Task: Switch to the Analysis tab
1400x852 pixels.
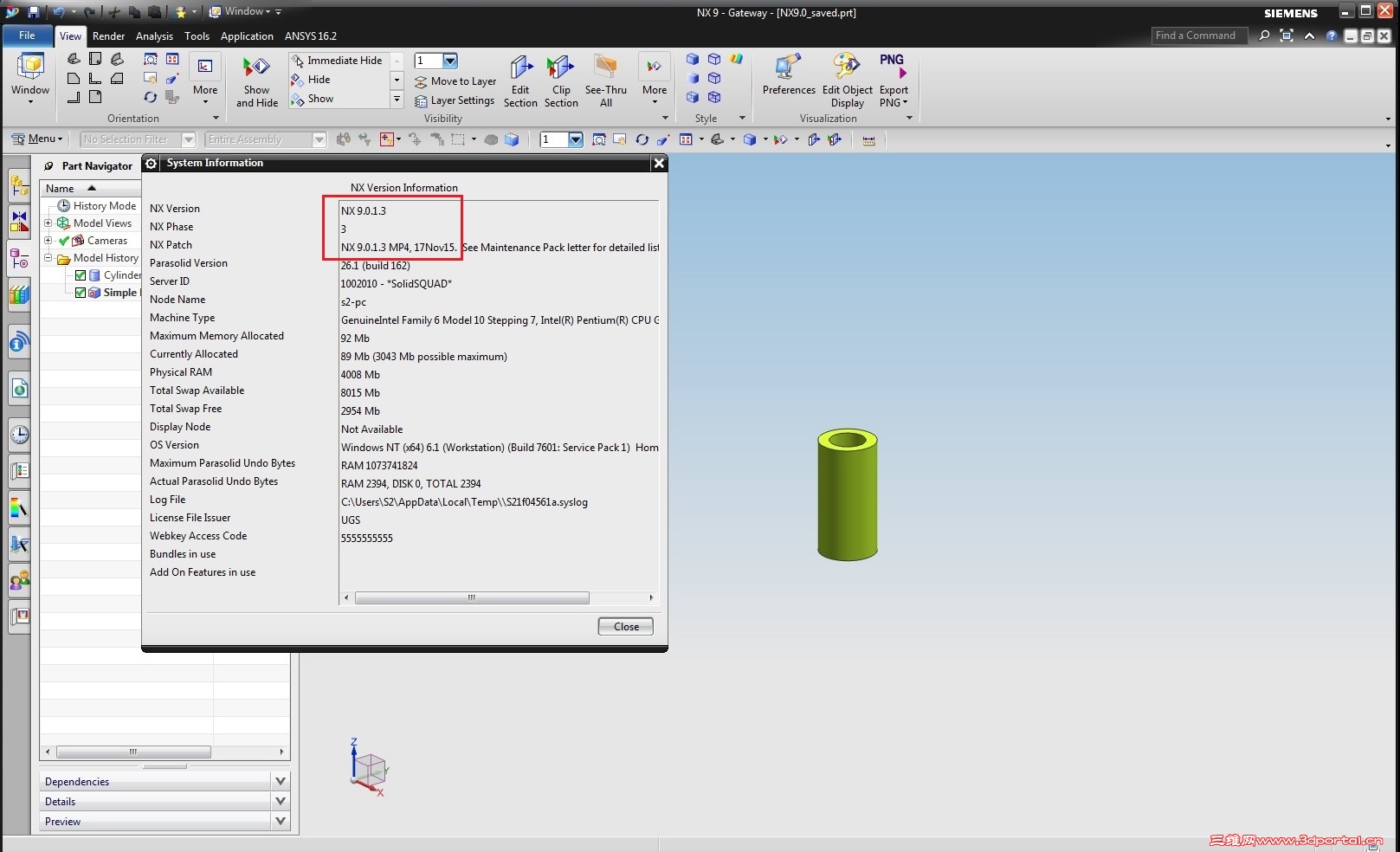Action: pos(154,36)
